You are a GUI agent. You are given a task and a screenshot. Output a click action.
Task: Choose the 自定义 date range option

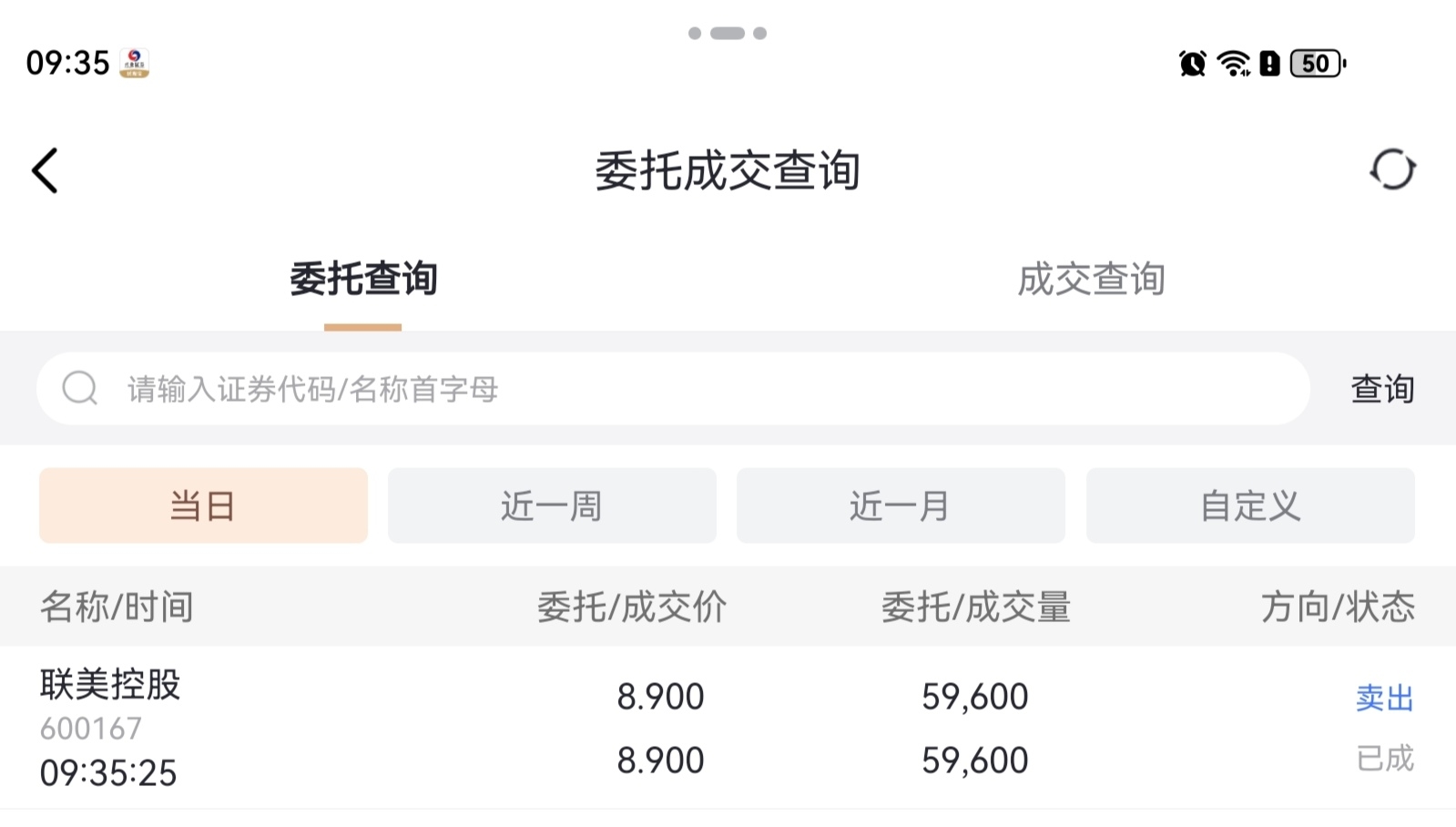click(x=1250, y=505)
